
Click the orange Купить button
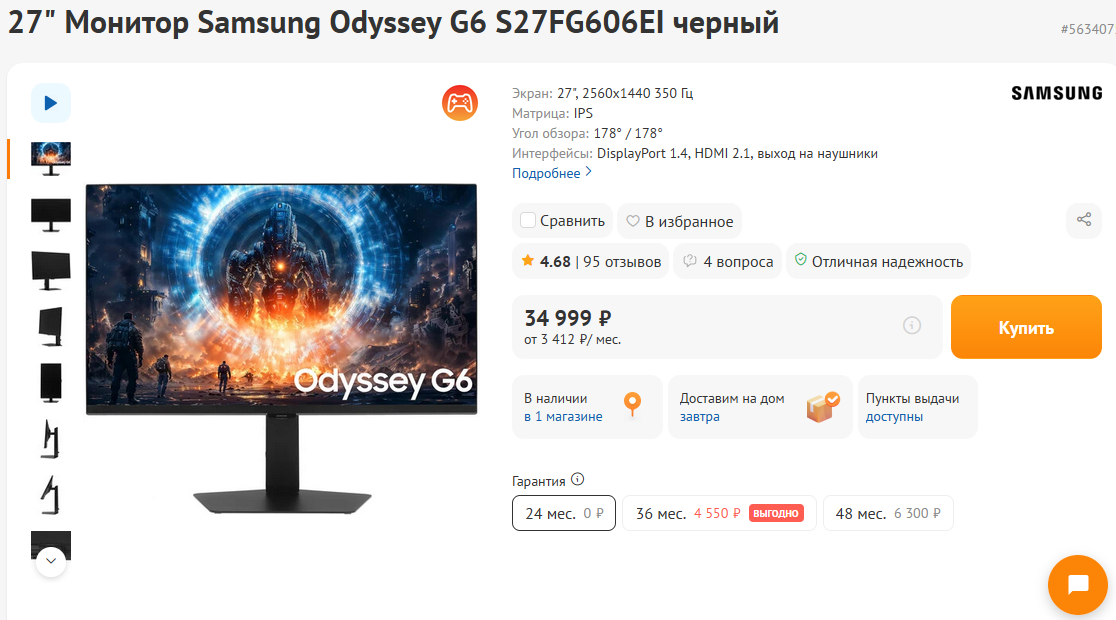point(1026,327)
